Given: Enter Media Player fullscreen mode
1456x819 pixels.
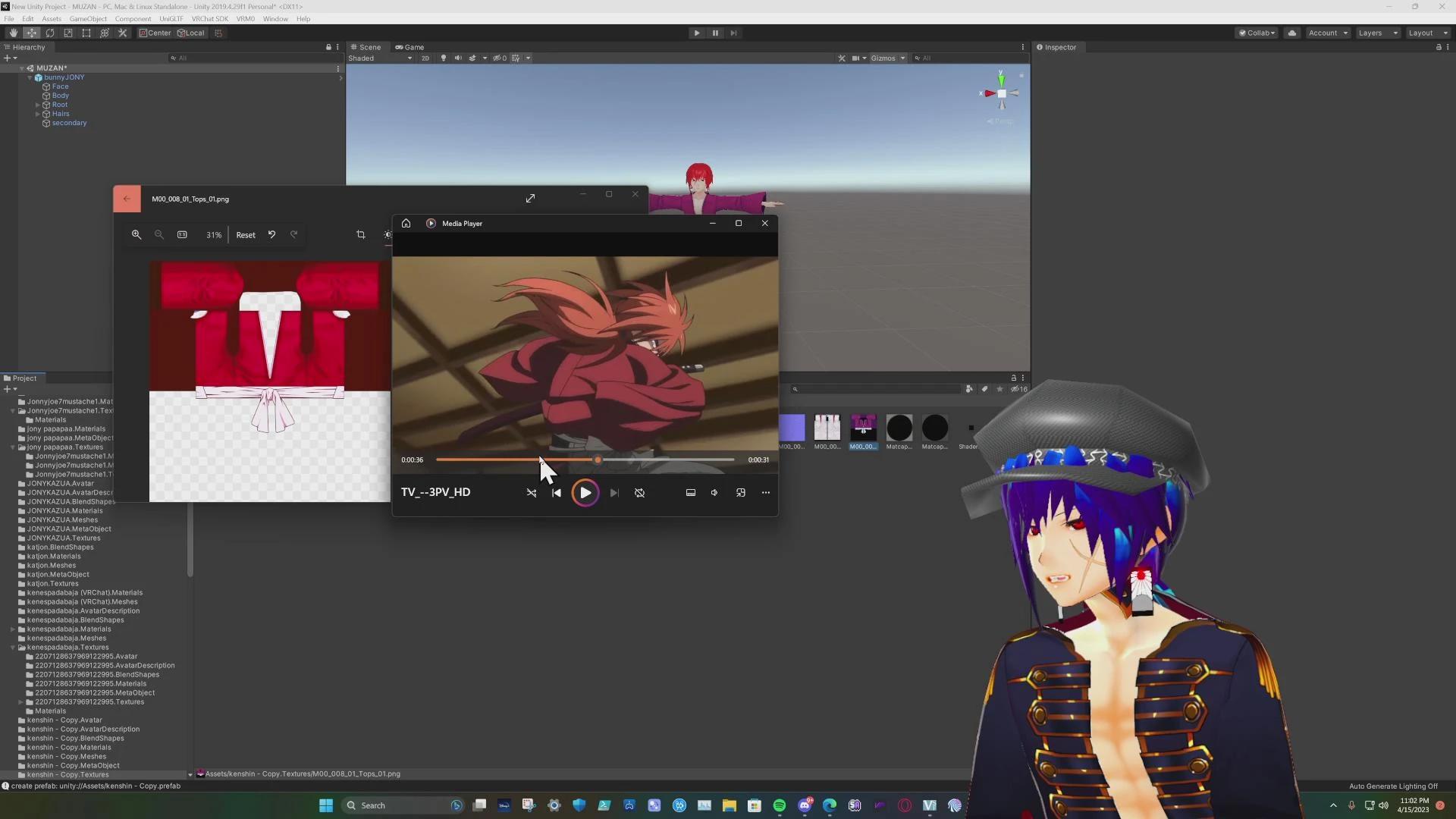Looking at the screenshot, I should (x=741, y=493).
